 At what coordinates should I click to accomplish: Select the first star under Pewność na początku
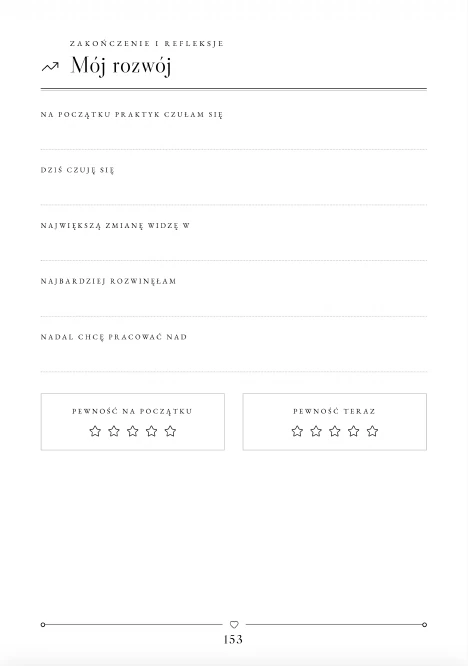95,431
